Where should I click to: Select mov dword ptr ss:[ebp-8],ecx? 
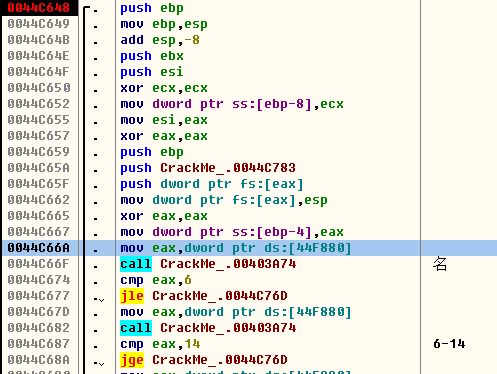pos(232,104)
